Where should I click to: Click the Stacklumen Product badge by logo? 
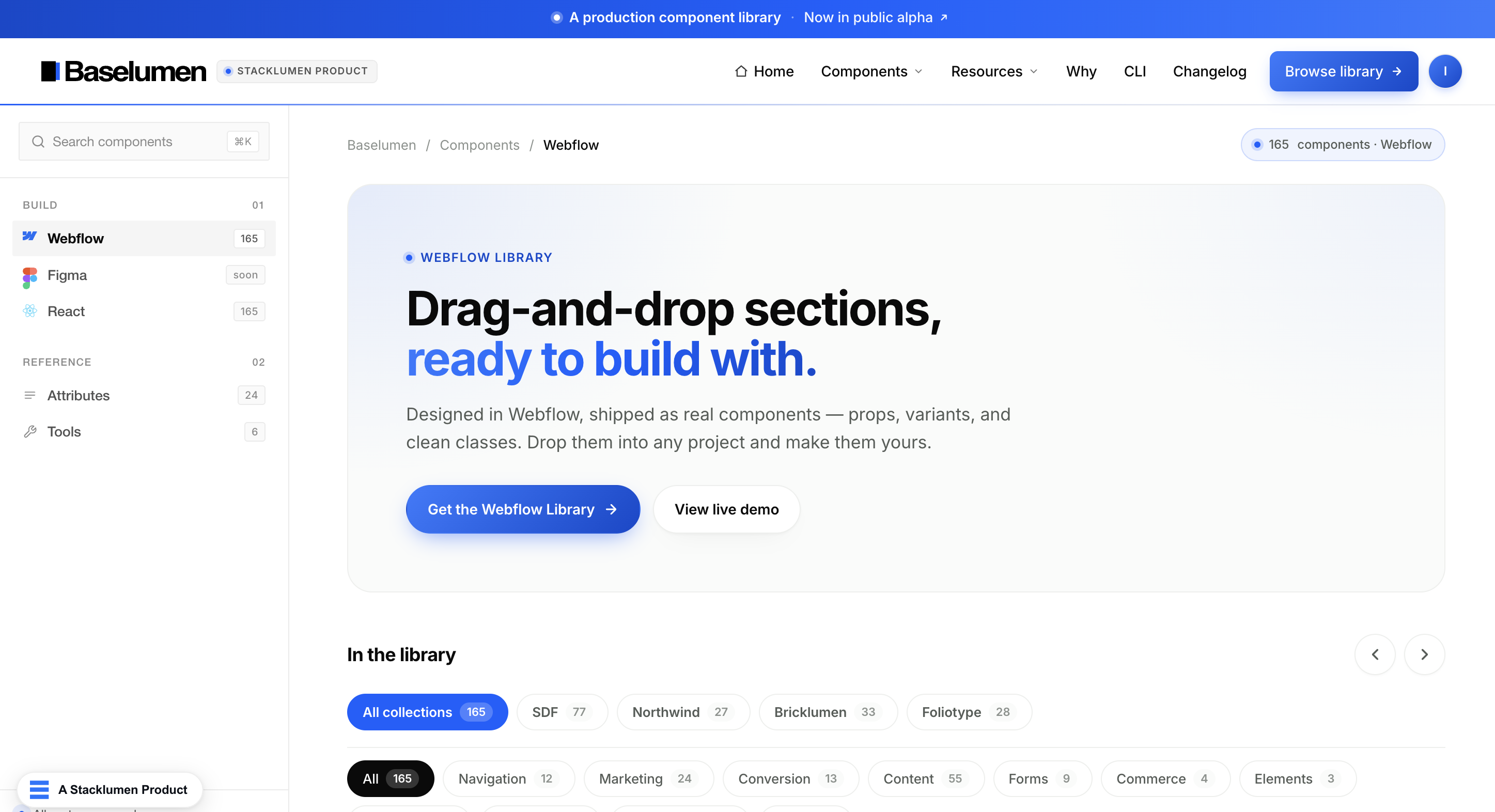pyautogui.click(x=297, y=71)
